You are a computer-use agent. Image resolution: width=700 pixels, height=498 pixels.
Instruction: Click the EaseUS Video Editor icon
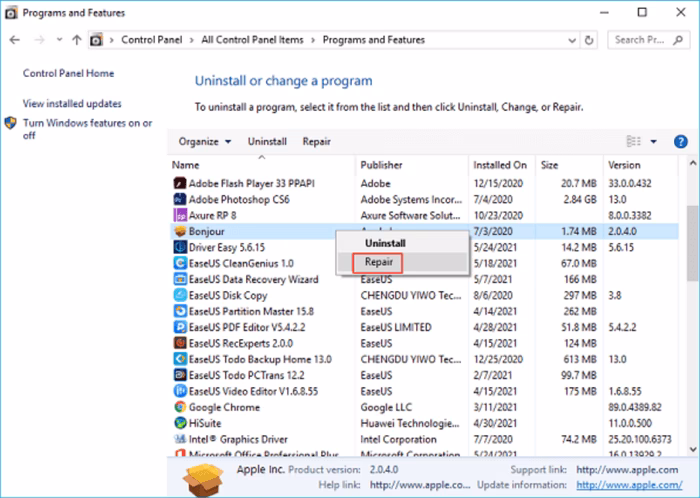click(x=180, y=391)
